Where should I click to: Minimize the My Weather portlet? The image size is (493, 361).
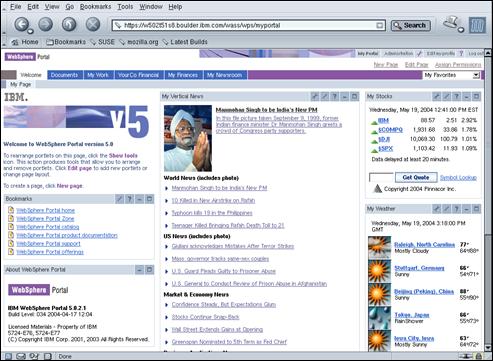pos(467,209)
